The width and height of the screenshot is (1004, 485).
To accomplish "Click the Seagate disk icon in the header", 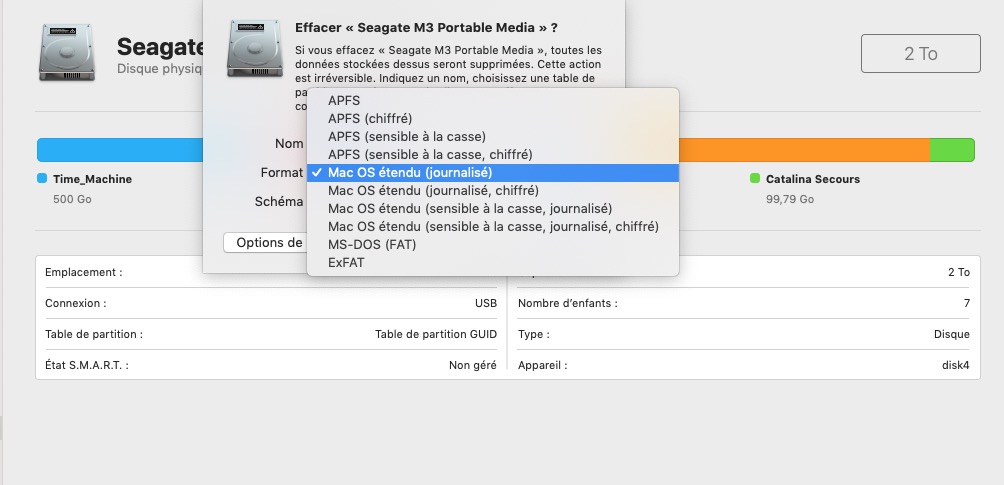I will click(68, 53).
